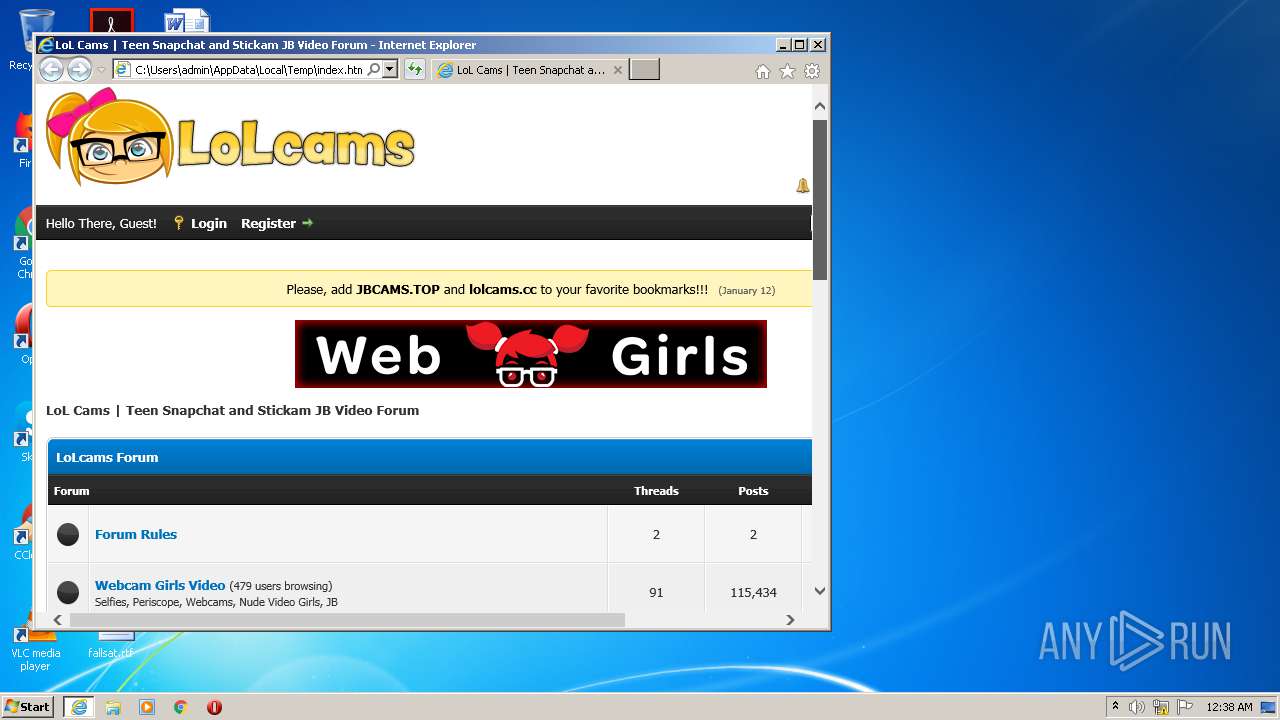Click Internet Explorer icon in taskbar
The height and width of the screenshot is (720, 1280).
(x=79, y=707)
